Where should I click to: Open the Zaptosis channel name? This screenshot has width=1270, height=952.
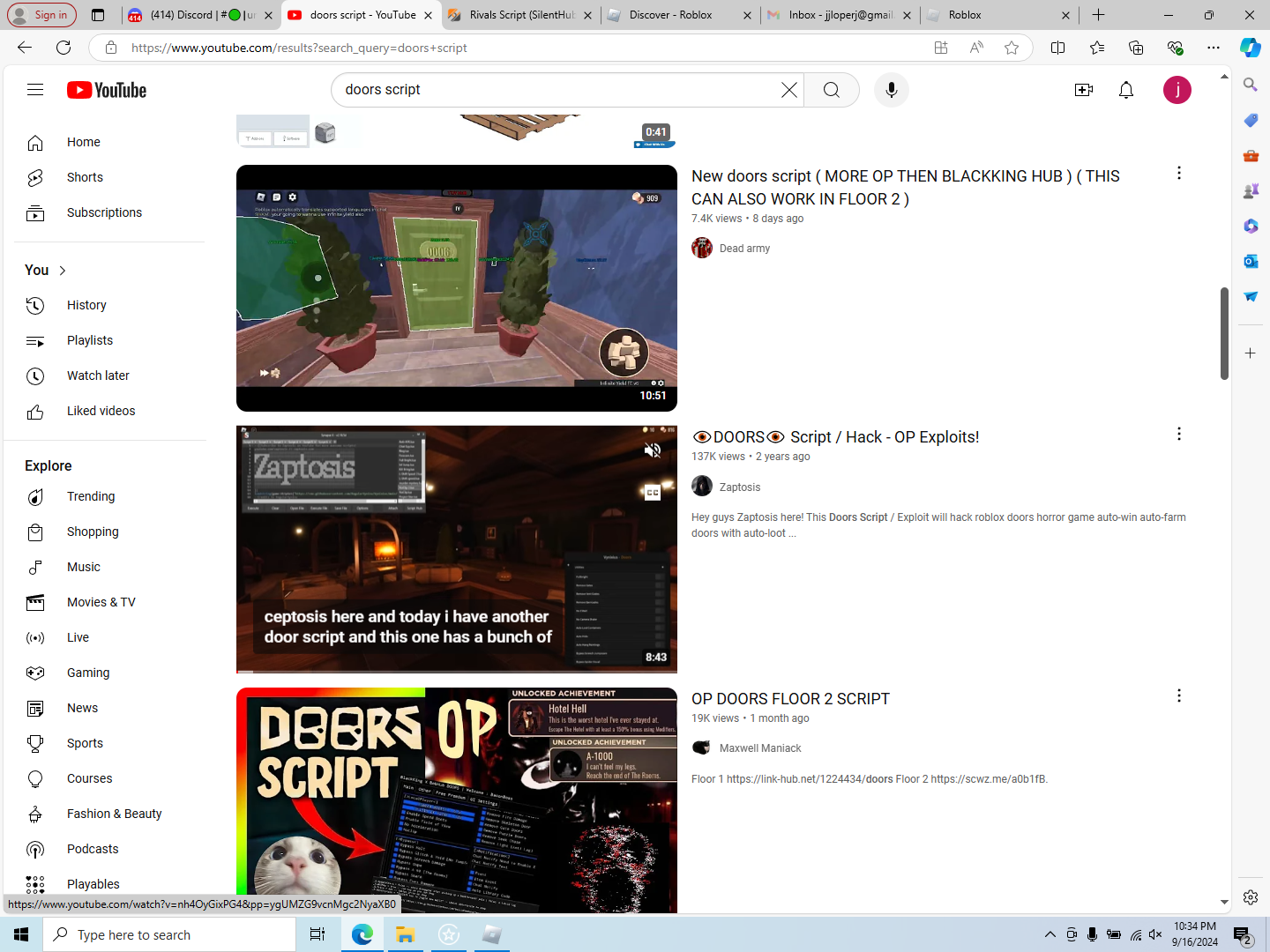(x=739, y=487)
